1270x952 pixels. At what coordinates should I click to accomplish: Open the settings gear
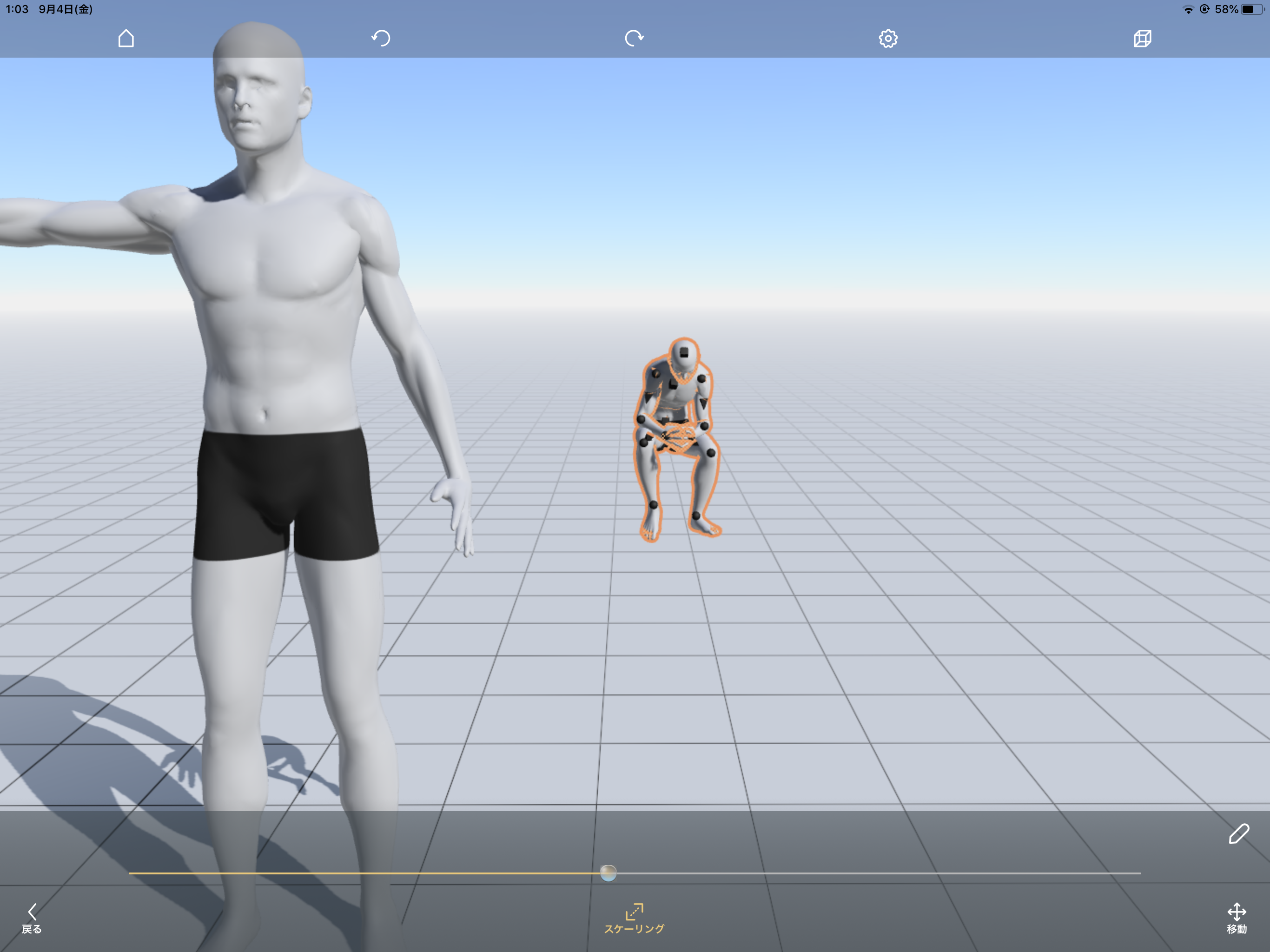pyautogui.click(x=887, y=39)
